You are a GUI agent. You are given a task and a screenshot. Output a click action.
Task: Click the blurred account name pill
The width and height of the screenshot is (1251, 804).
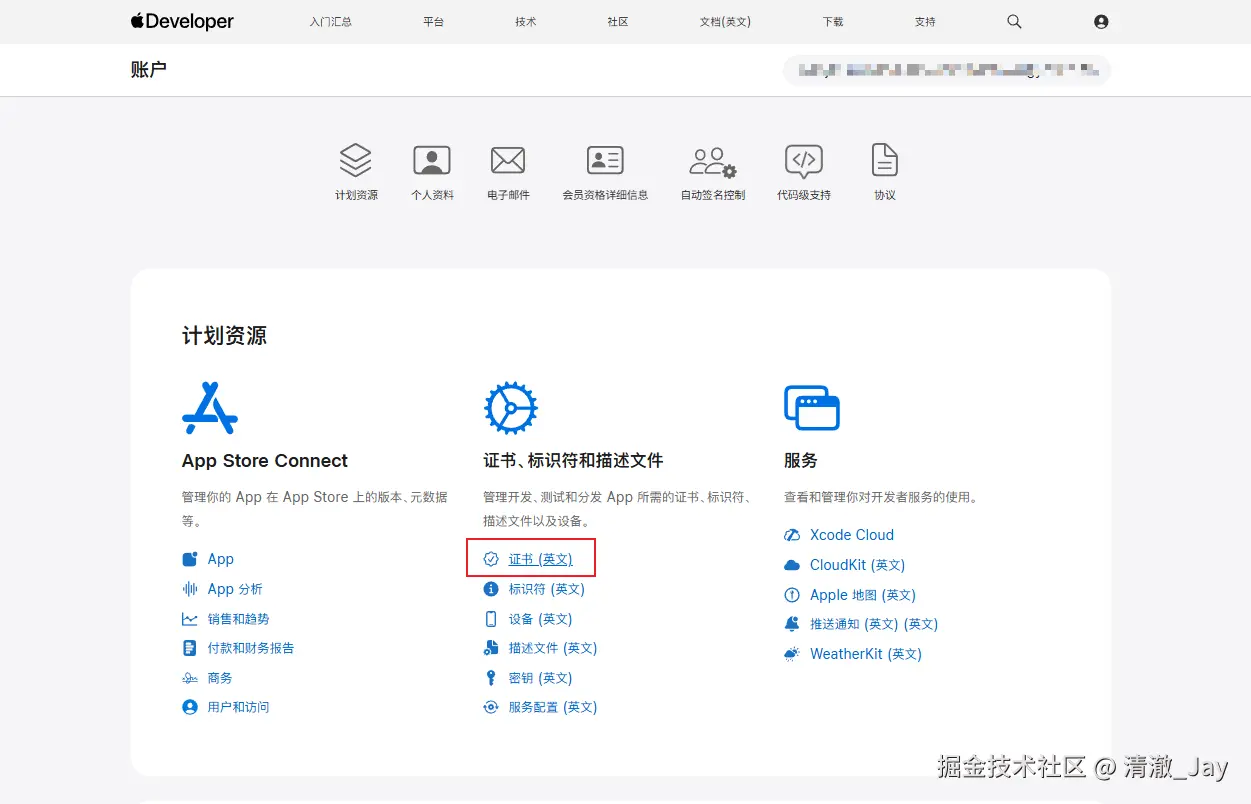[947, 70]
